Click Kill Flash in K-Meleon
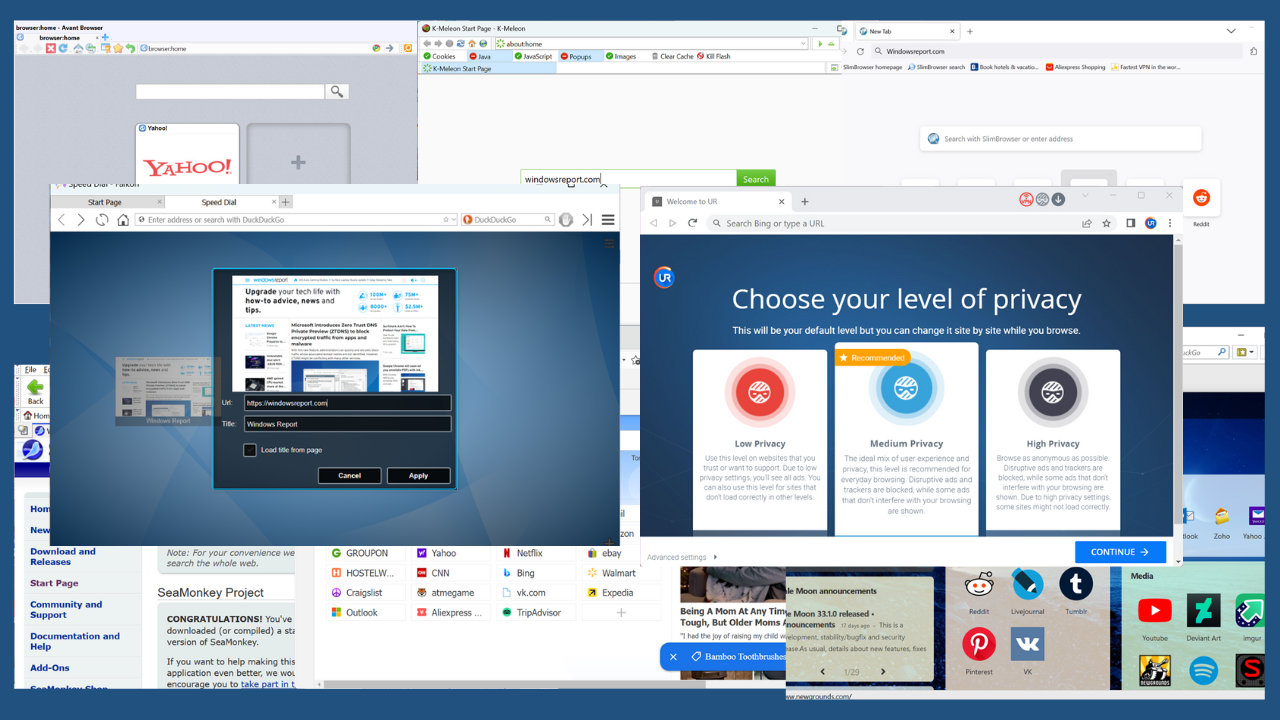This screenshot has width=1280, height=720. pyautogui.click(x=714, y=56)
